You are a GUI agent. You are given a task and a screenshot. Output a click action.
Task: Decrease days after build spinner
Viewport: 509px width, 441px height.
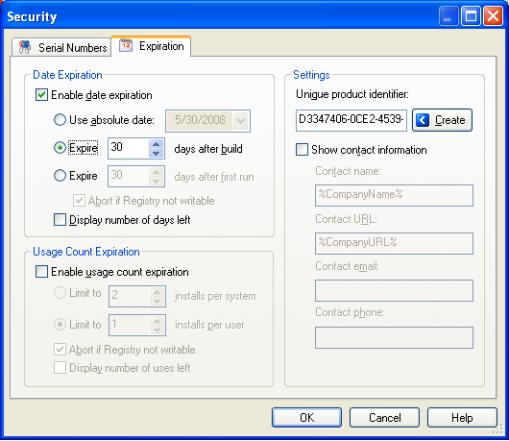[x=156, y=153]
